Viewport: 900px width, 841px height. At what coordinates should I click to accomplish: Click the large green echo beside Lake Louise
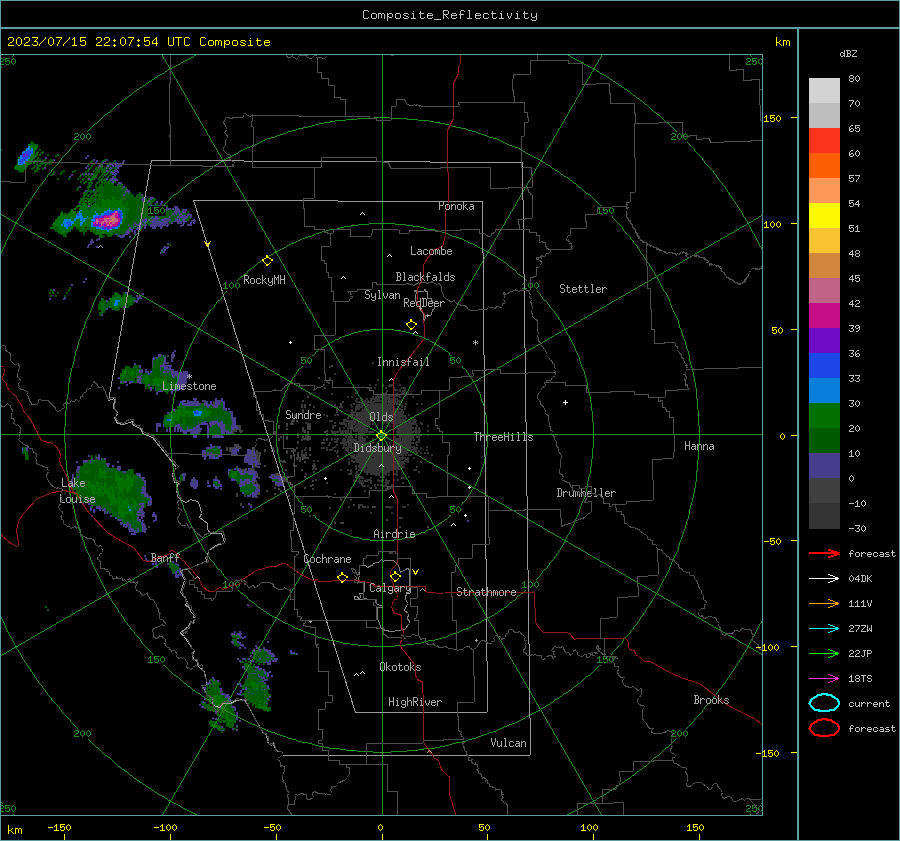tap(116, 492)
